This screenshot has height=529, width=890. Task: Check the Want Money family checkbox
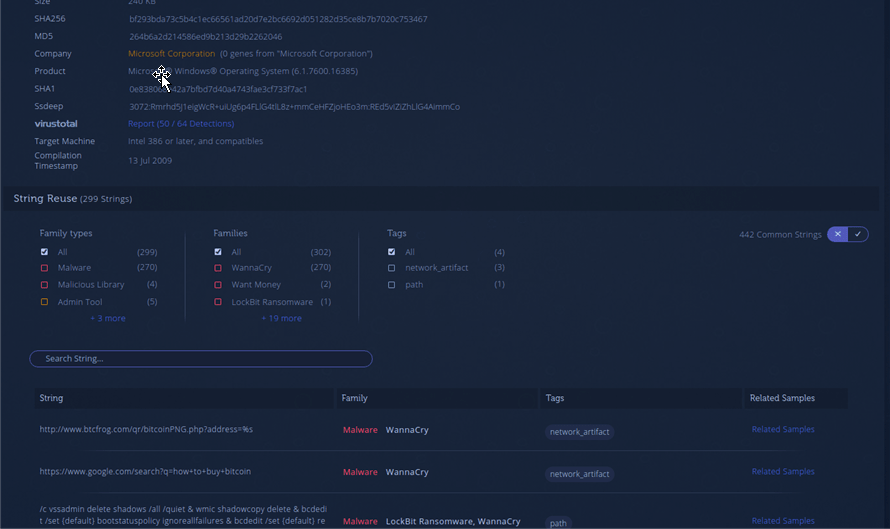(x=218, y=284)
